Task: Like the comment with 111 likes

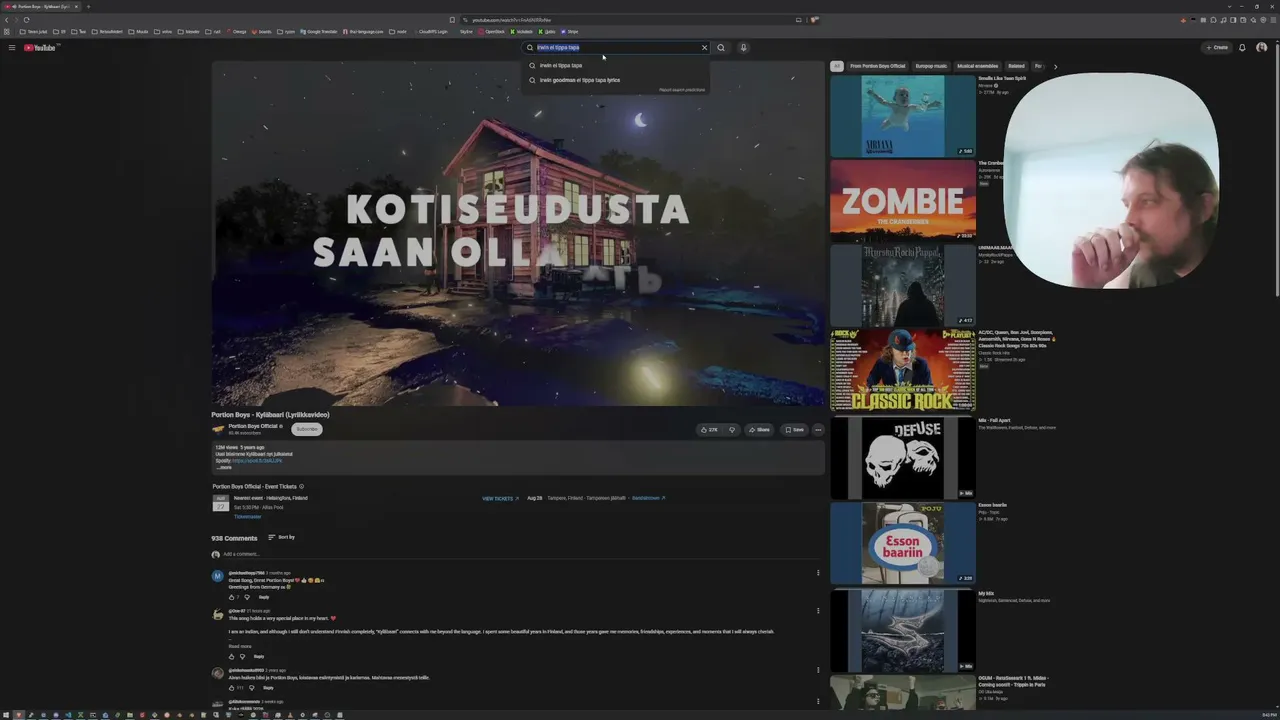Action: pyautogui.click(x=231, y=688)
